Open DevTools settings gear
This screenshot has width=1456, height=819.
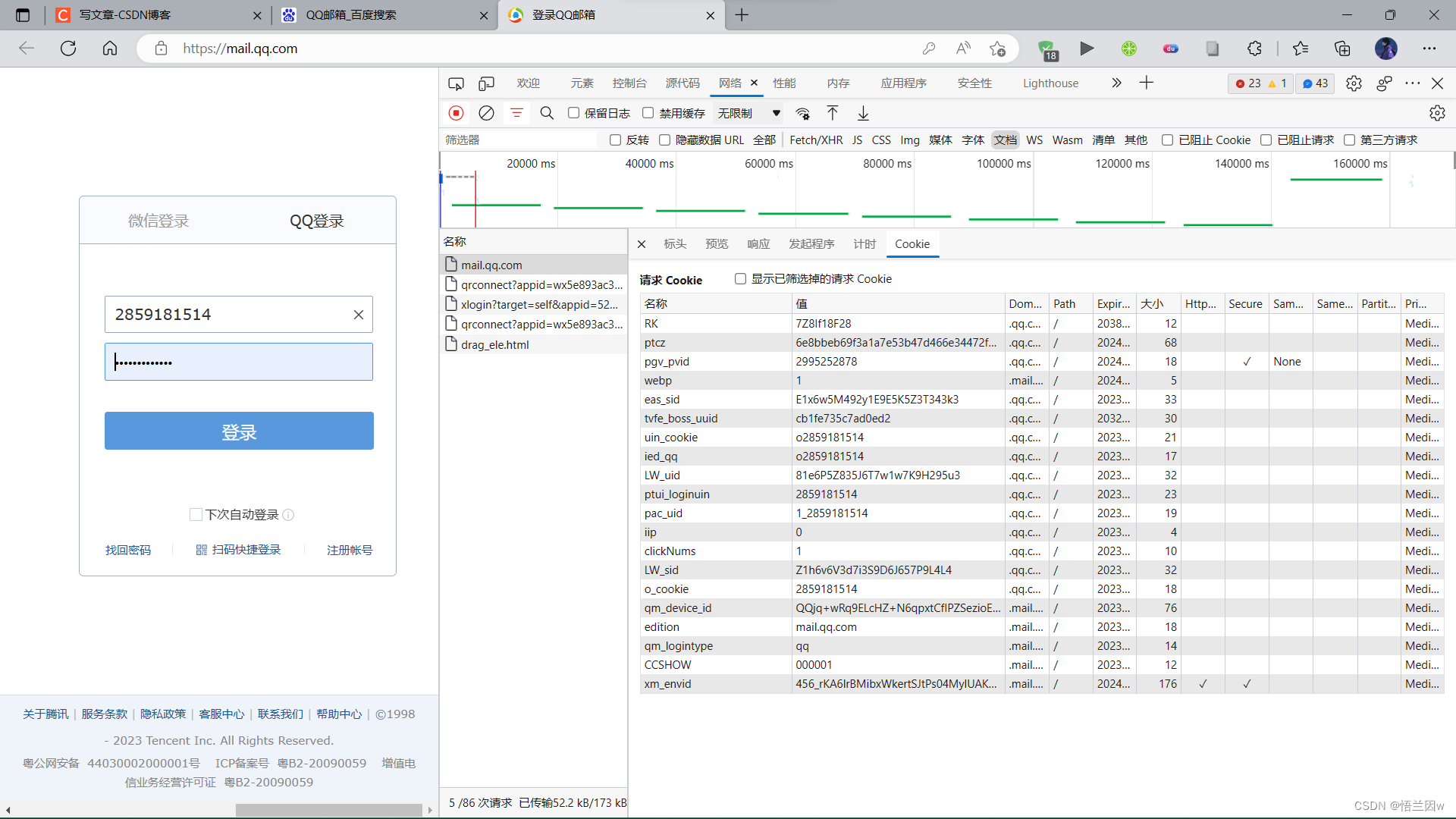(x=1354, y=83)
